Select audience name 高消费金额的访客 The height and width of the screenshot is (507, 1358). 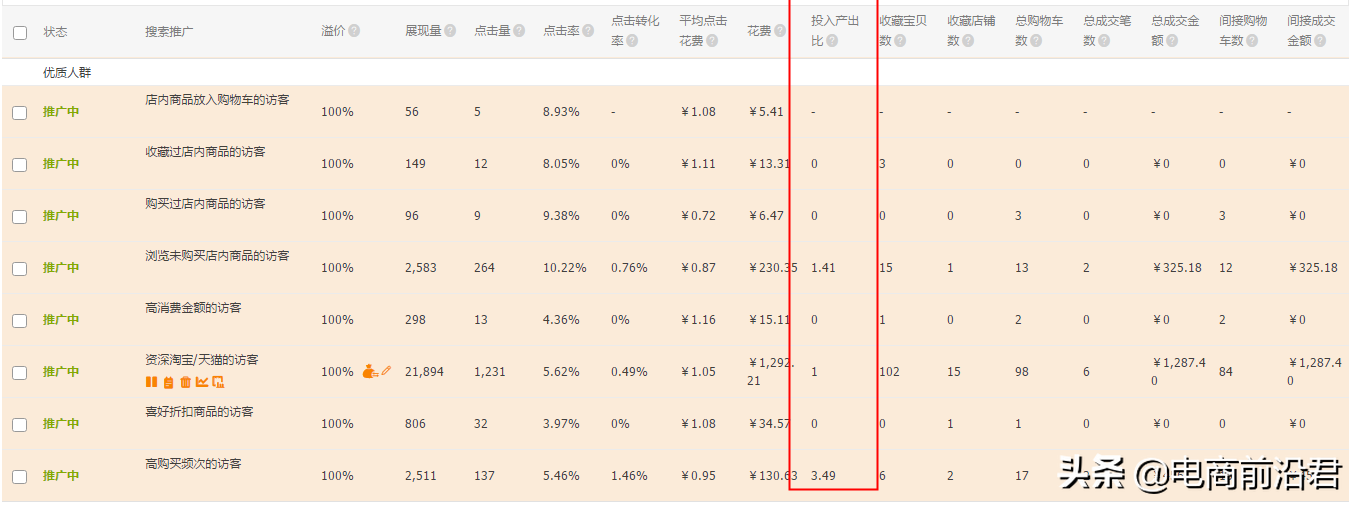point(193,308)
